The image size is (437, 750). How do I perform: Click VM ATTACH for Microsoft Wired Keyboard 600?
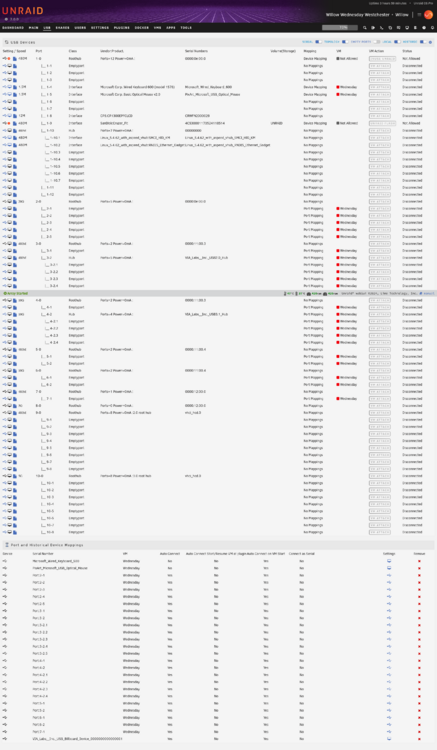pyautogui.click(x=380, y=87)
